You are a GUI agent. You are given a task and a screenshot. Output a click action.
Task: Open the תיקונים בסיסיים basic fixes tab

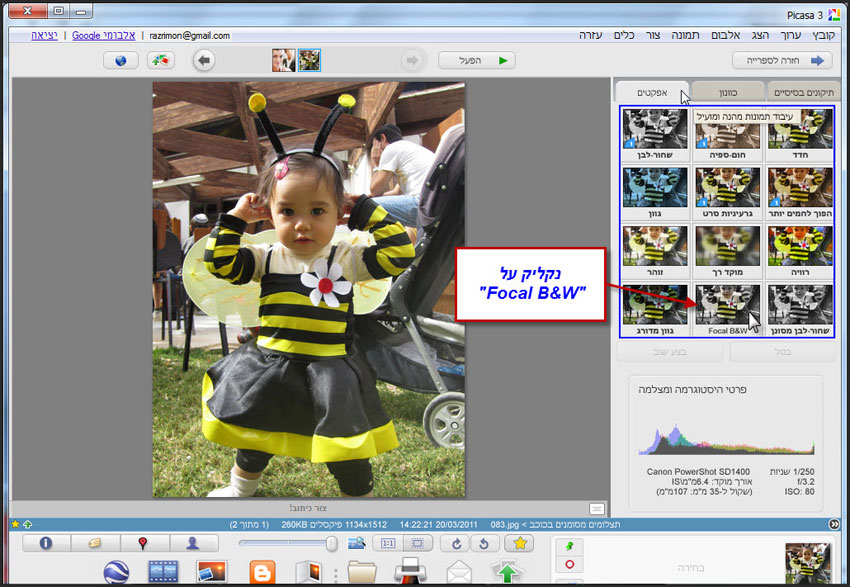803,92
